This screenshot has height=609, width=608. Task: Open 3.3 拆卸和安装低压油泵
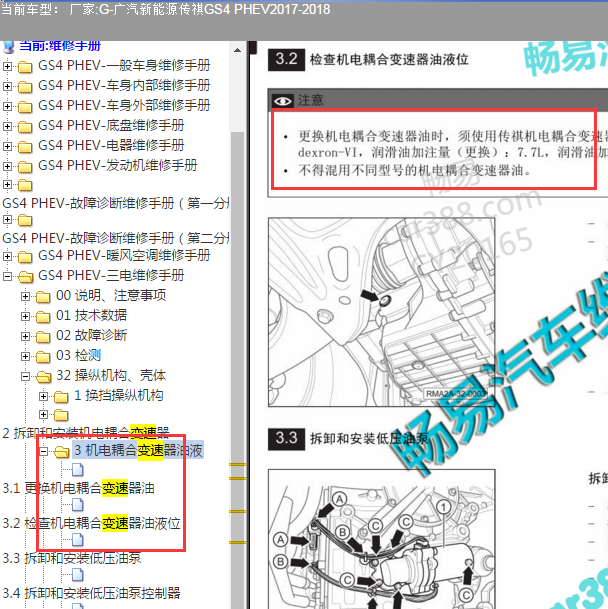pos(72,558)
